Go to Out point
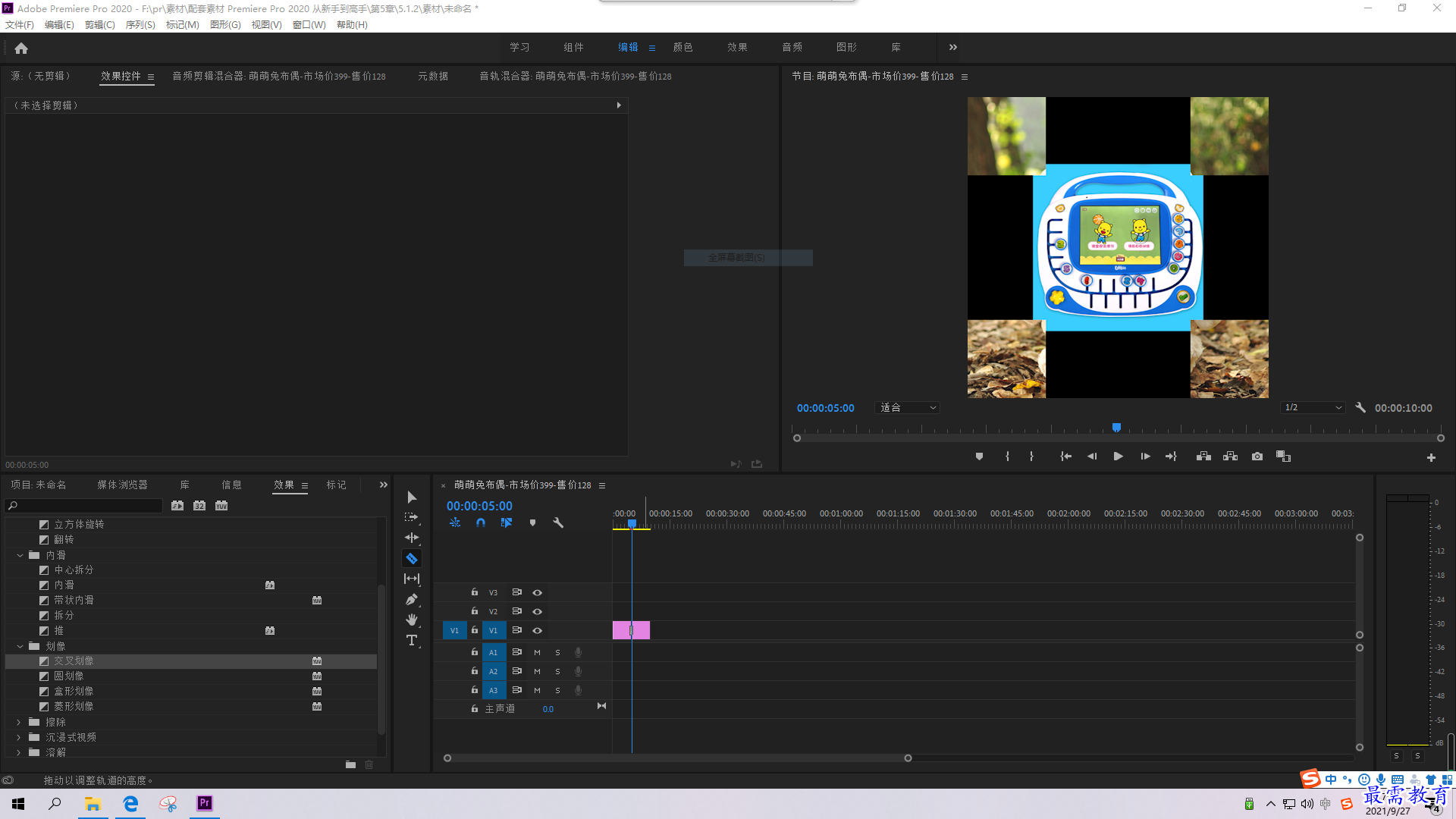1456x819 pixels. (1171, 457)
